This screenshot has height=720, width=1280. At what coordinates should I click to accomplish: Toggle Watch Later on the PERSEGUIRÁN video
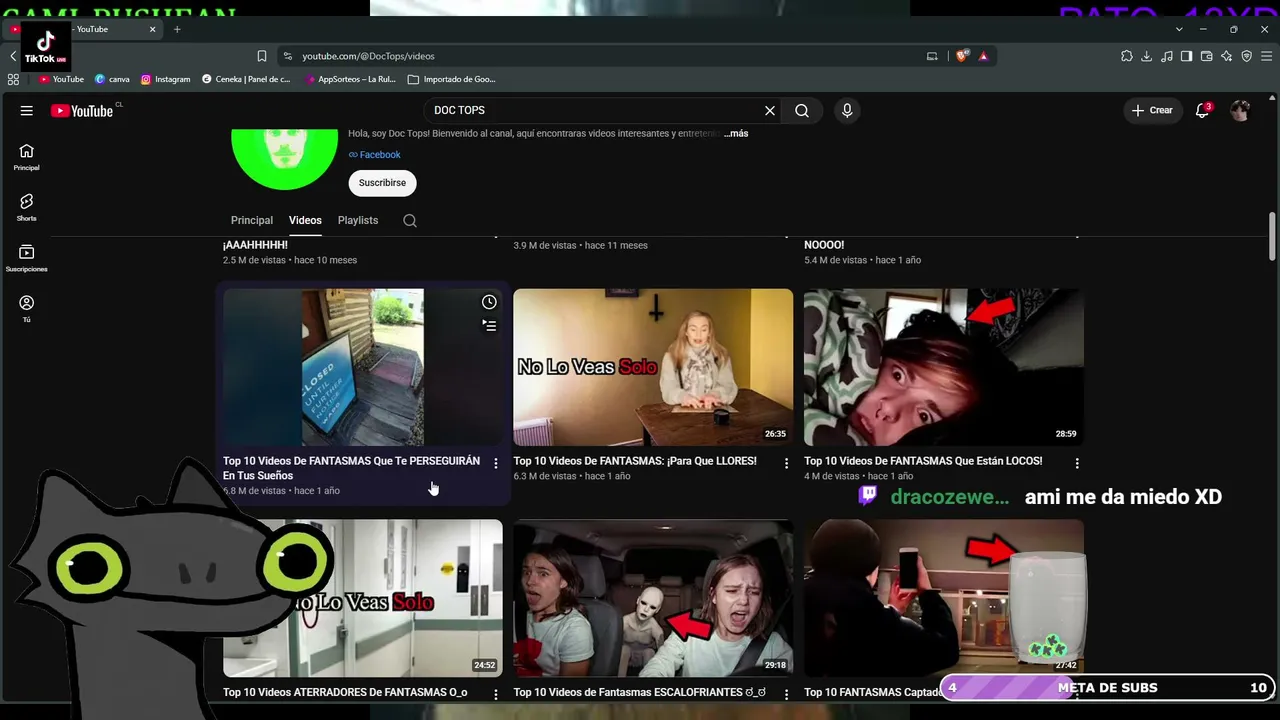tap(489, 302)
